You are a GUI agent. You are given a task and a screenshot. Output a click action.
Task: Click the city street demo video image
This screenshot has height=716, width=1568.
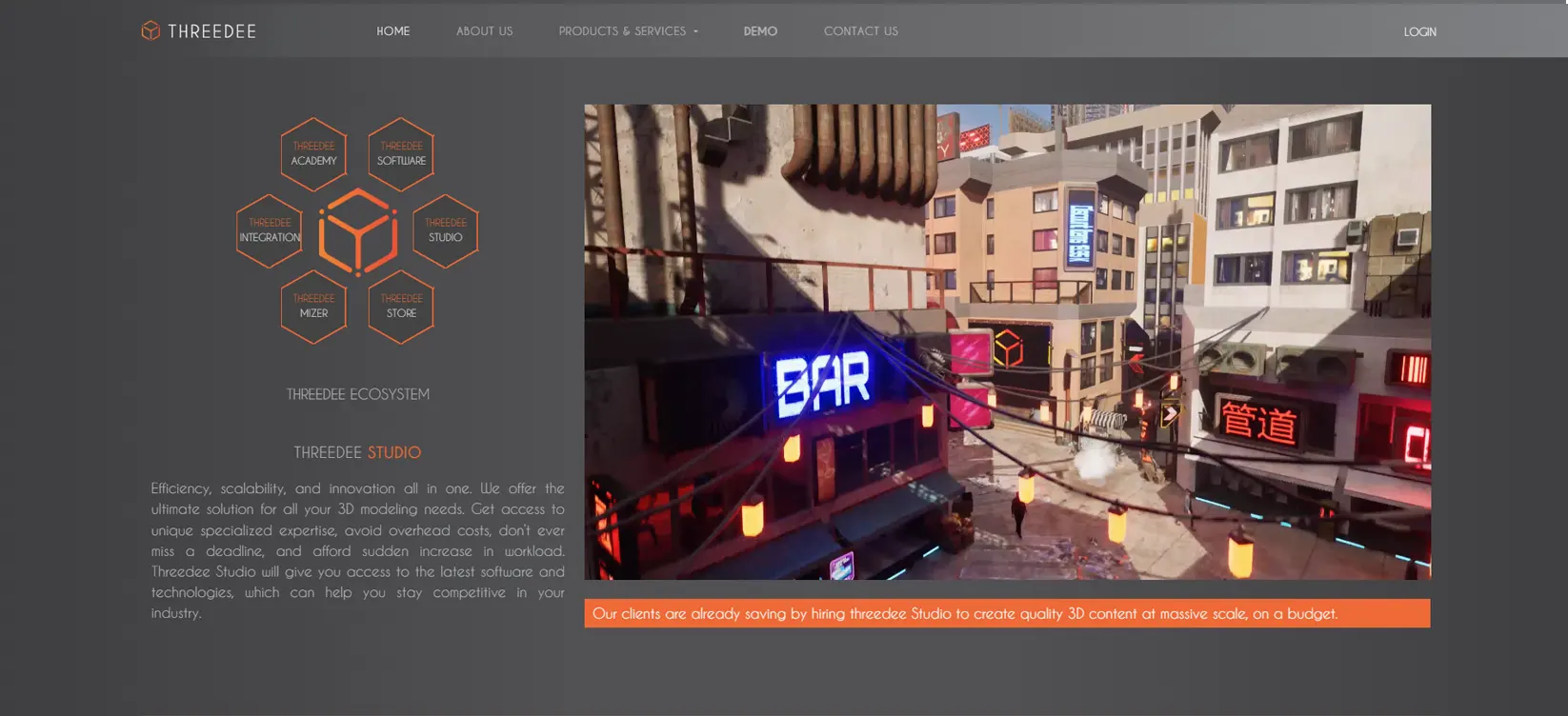pos(1007,342)
